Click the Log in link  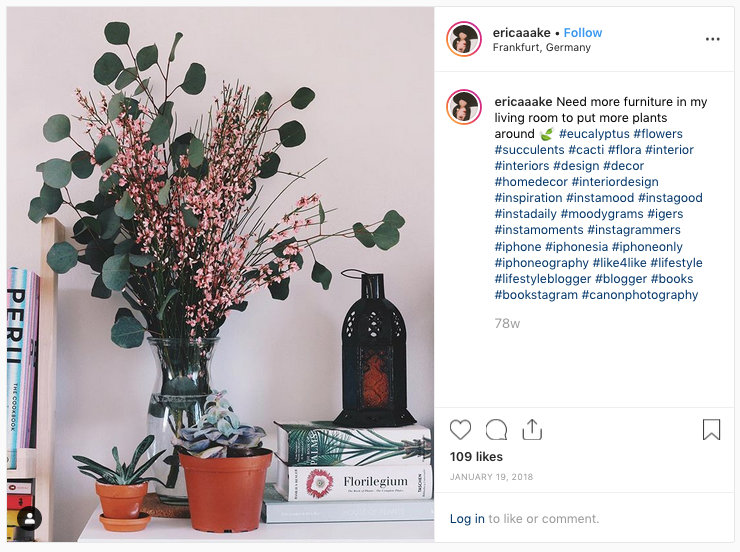click(467, 519)
